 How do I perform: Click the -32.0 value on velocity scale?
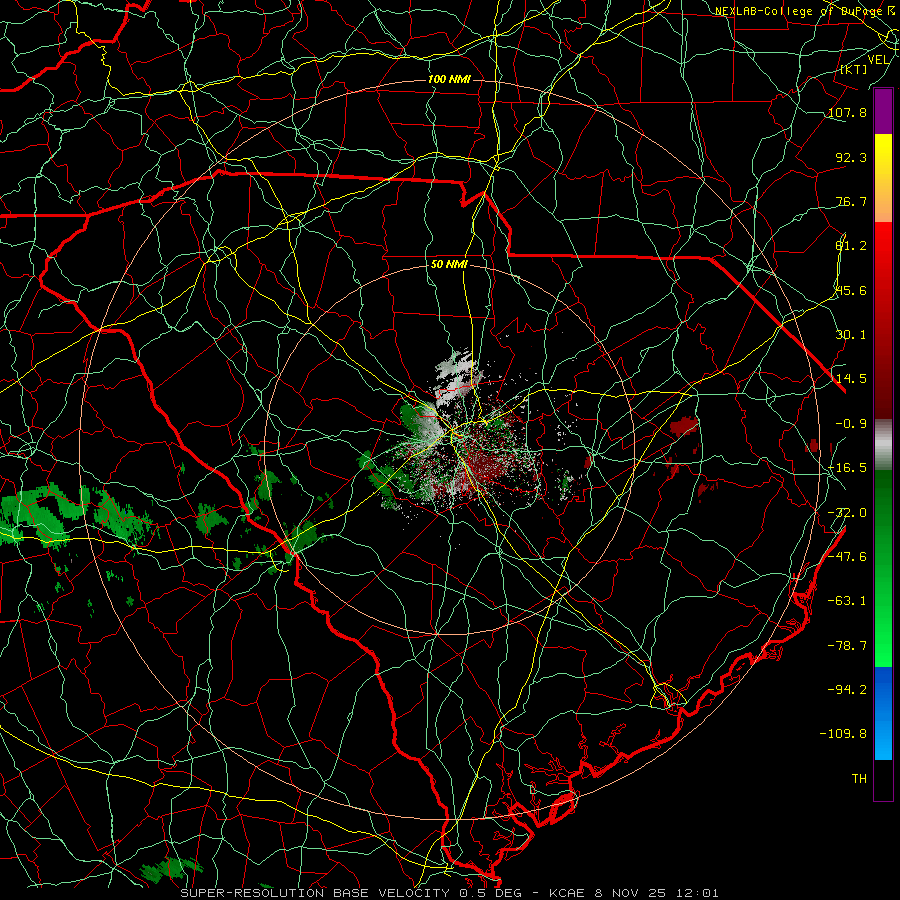[847, 513]
